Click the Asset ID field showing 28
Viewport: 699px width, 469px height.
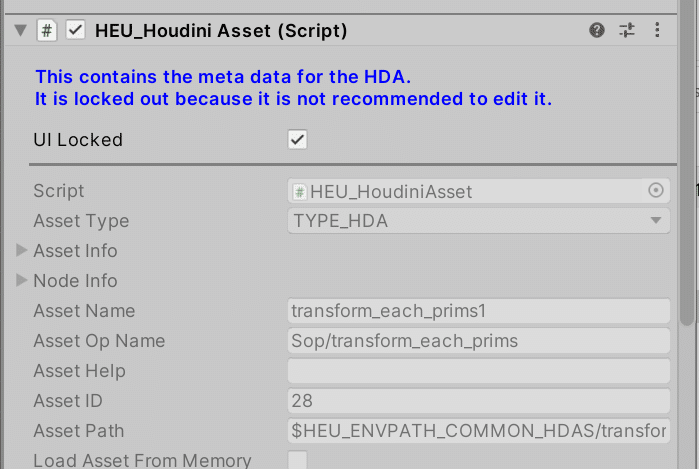click(x=479, y=400)
